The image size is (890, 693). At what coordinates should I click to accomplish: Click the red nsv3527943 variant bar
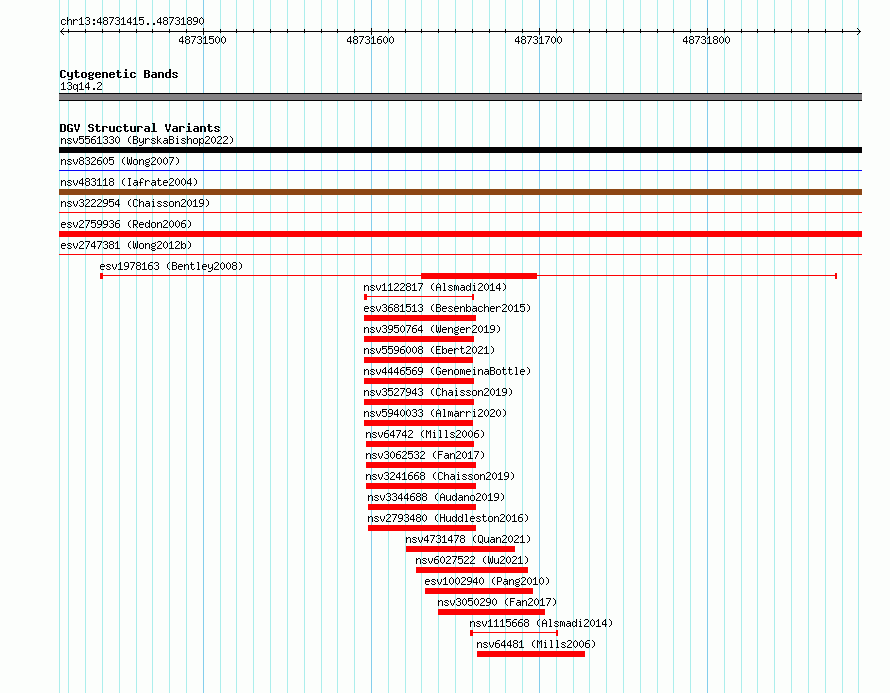[419, 402]
